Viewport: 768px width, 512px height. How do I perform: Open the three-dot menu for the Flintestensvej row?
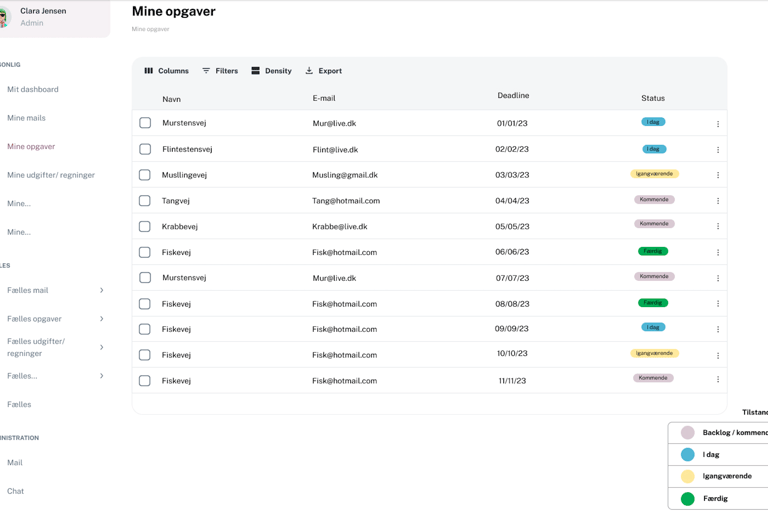tap(718, 150)
